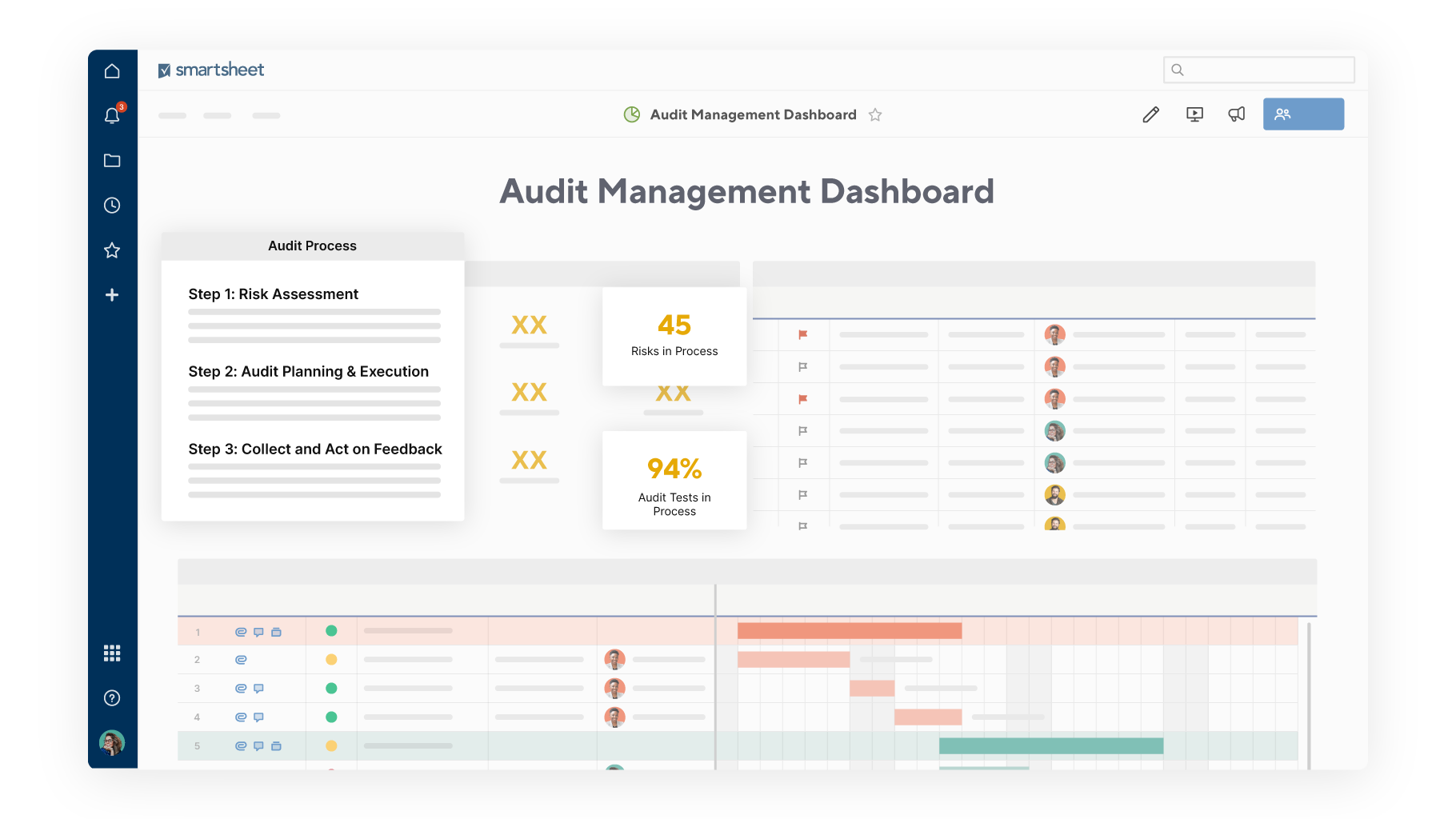1456x819 pixels.
Task: Click the megaphone announcements icon
Action: click(x=1237, y=114)
